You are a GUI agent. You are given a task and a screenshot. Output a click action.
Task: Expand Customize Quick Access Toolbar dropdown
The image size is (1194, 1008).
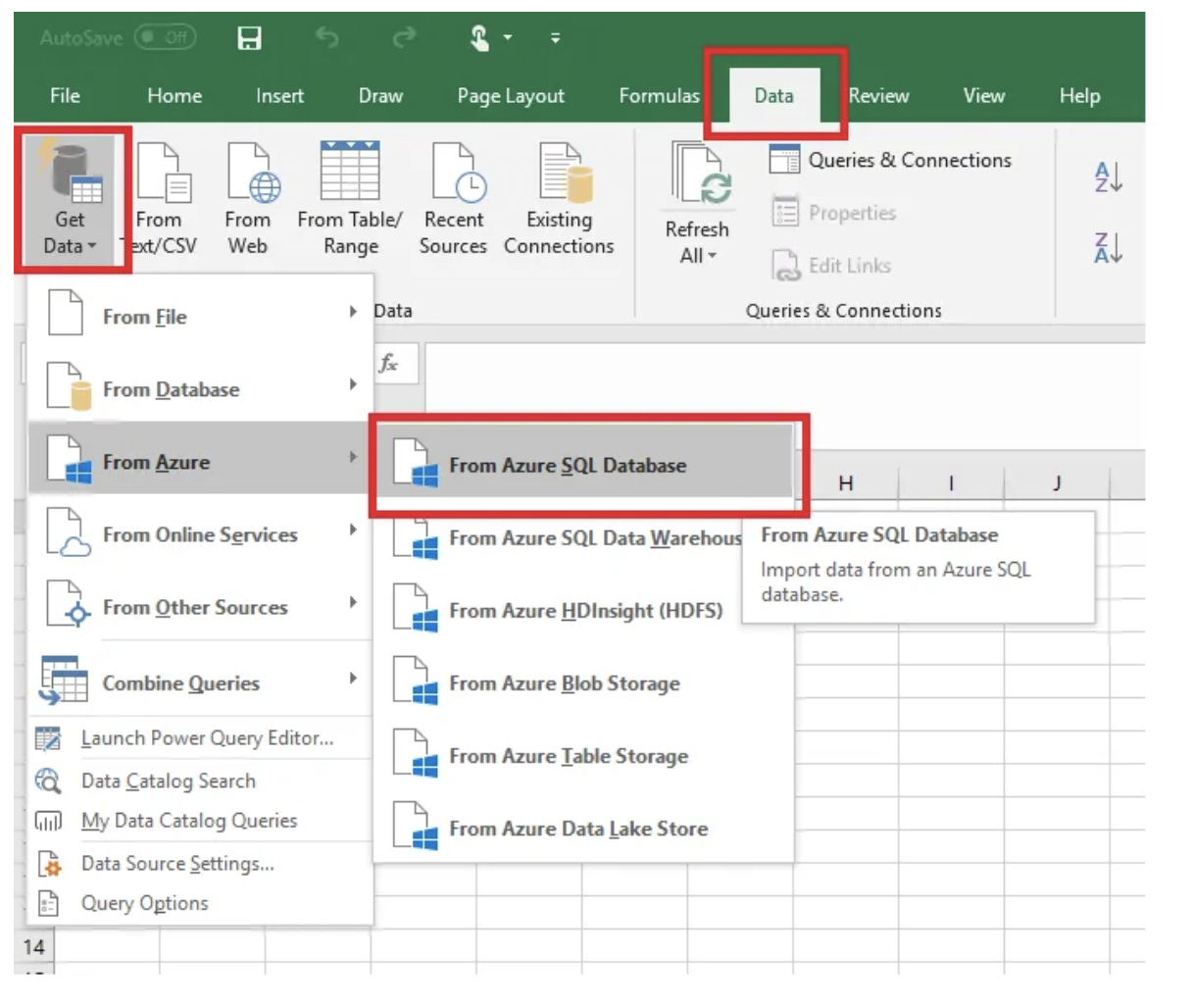click(x=555, y=38)
